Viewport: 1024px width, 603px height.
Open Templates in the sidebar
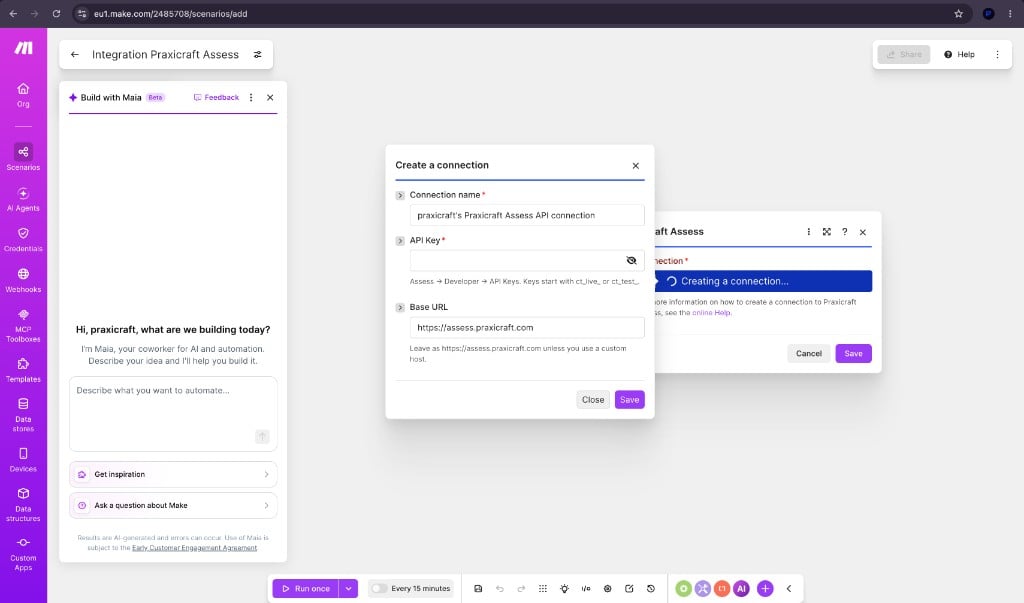tap(23, 370)
